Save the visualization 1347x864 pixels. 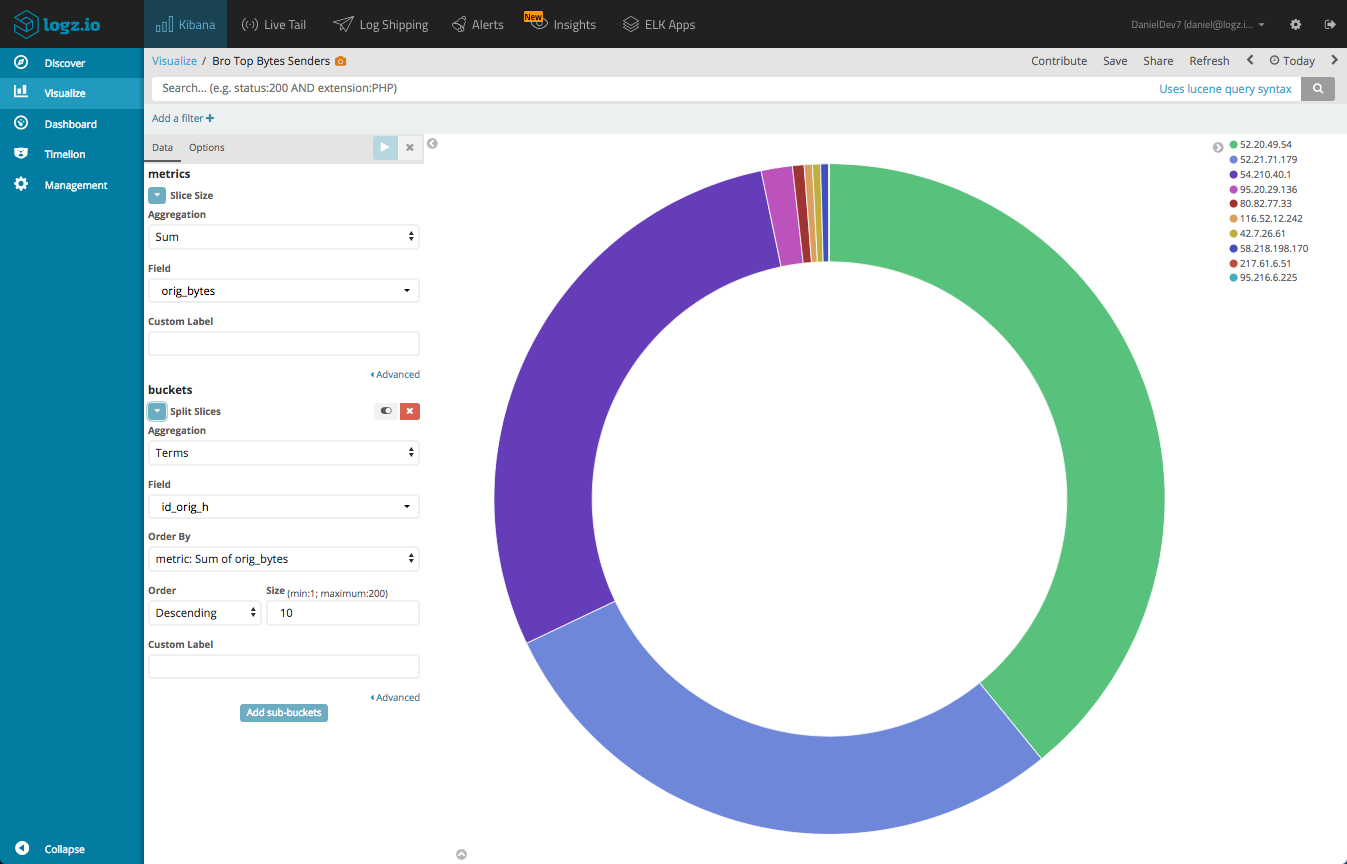tap(1115, 61)
